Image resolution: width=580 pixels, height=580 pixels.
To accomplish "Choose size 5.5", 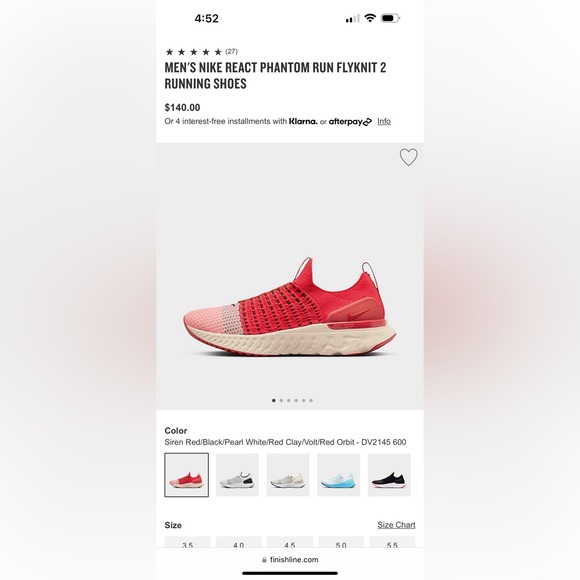I will 392,542.
